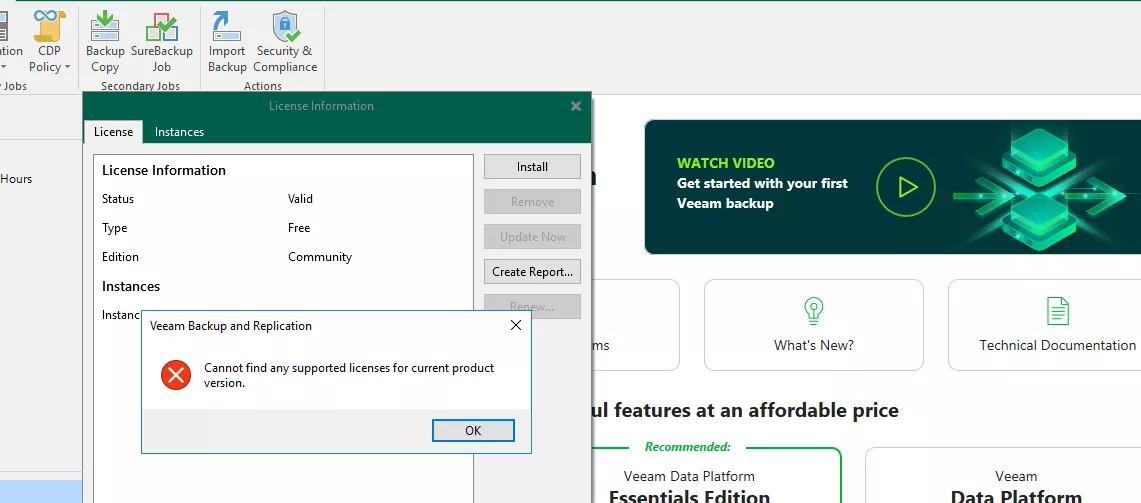Click the What's New lightbulb icon
The height and width of the screenshot is (503, 1141).
[813, 311]
